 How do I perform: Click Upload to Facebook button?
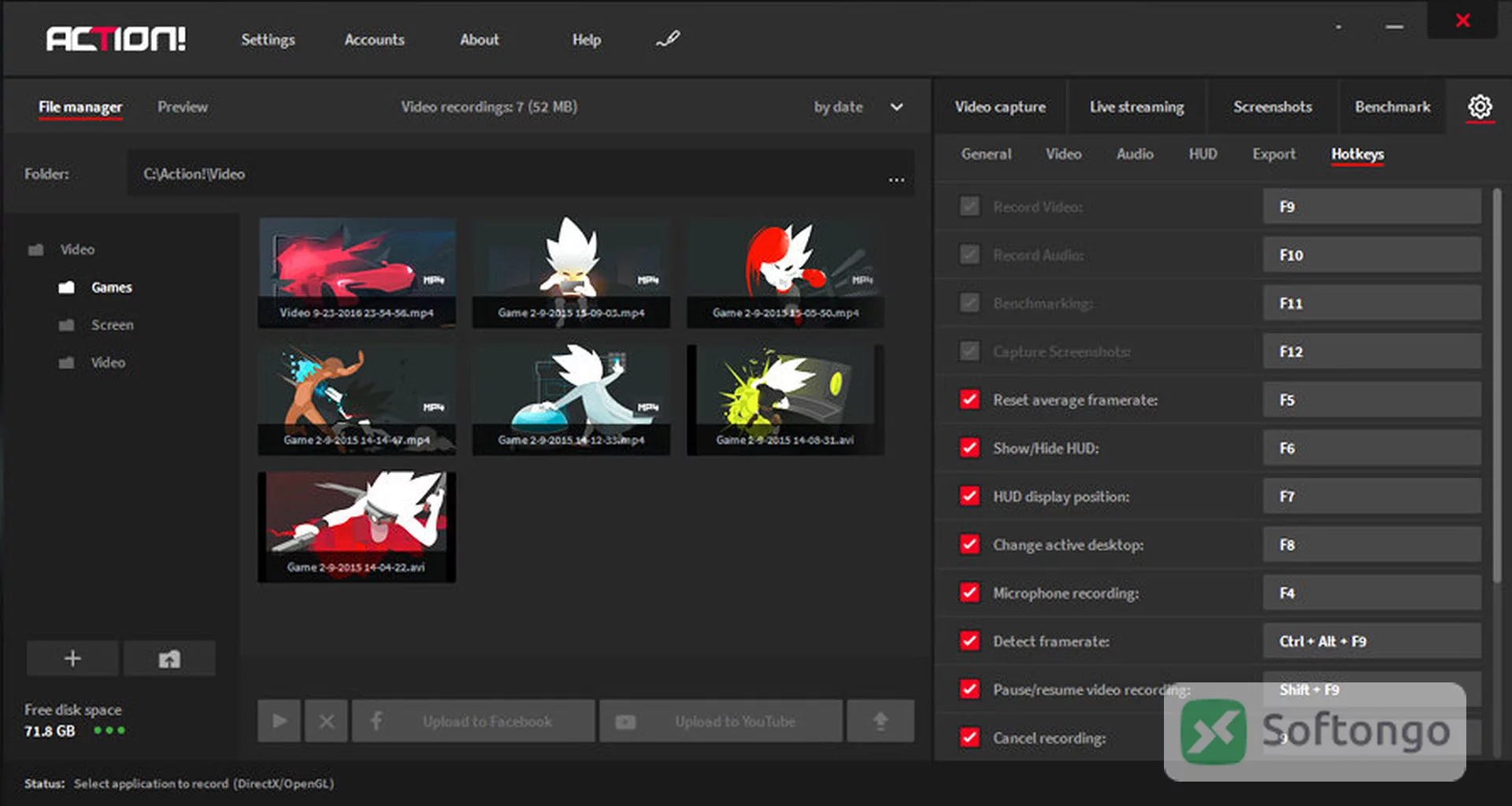[x=473, y=721]
